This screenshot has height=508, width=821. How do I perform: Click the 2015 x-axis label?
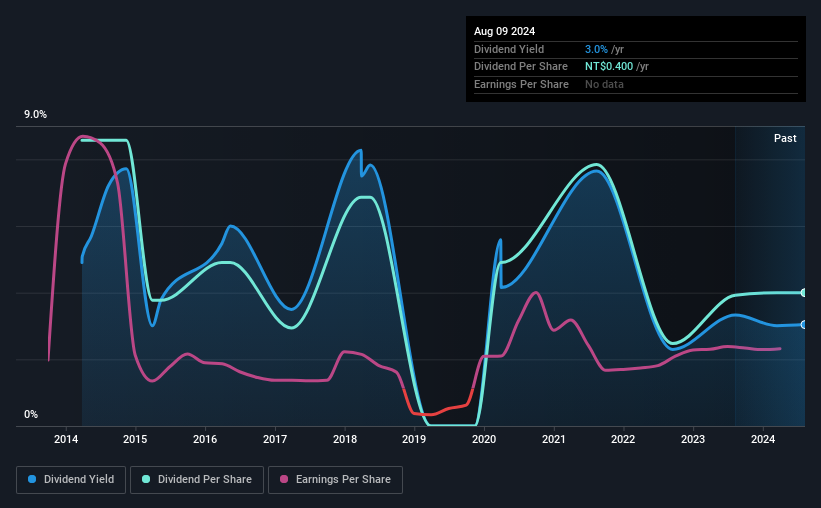pyautogui.click(x=135, y=439)
